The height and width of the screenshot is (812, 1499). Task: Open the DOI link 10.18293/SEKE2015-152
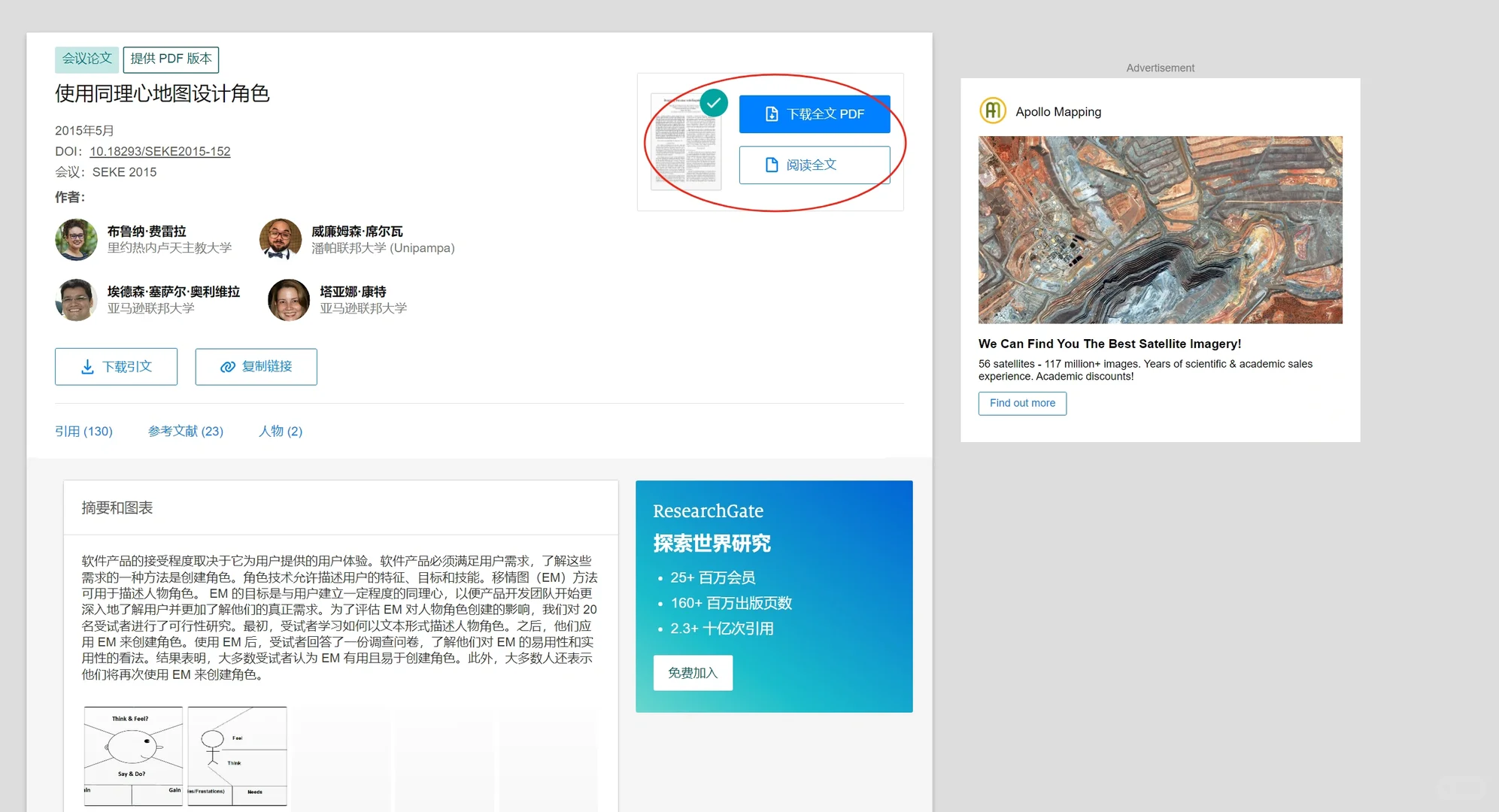[x=159, y=151]
